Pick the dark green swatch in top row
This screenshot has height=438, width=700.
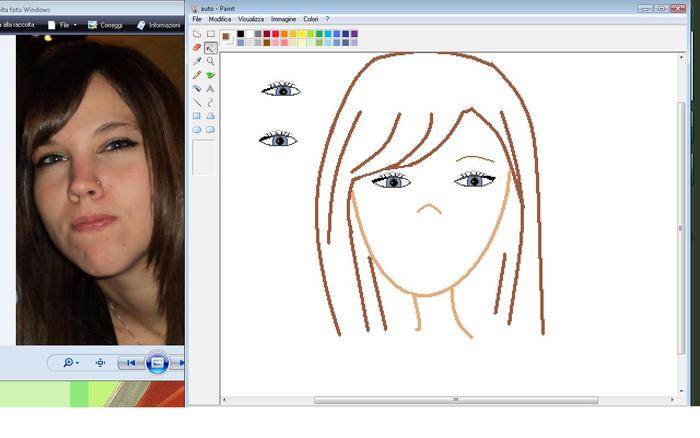pyautogui.click(x=319, y=34)
